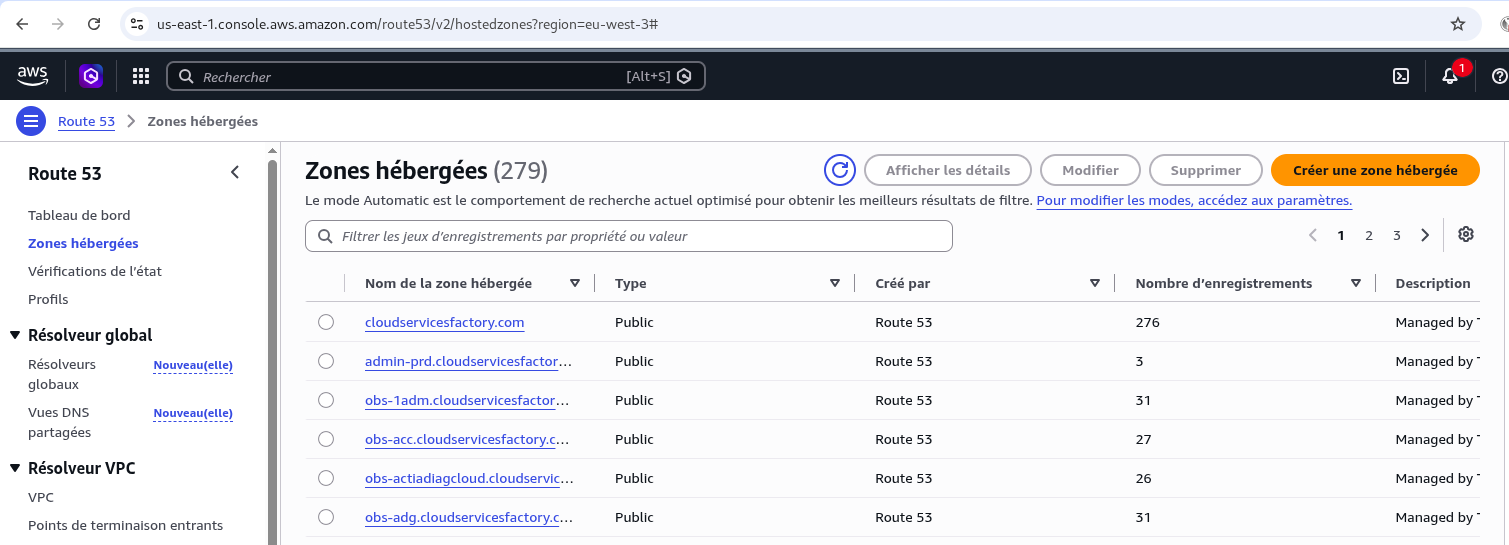Viewport: 1509px width, 545px height.
Task: Go to page 2 of results
Action: coord(1369,235)
